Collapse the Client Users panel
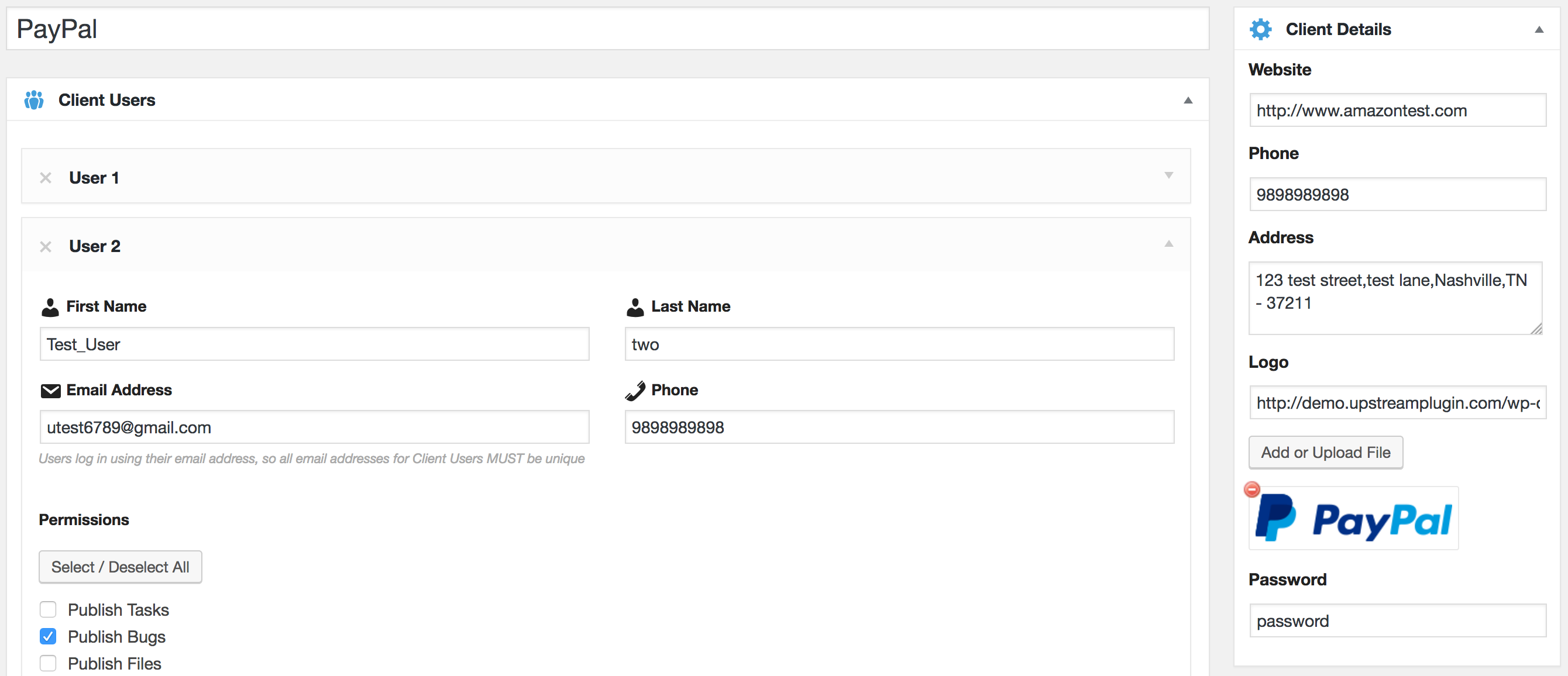The image size is (1568, 676). click(x=1188, y=101)
